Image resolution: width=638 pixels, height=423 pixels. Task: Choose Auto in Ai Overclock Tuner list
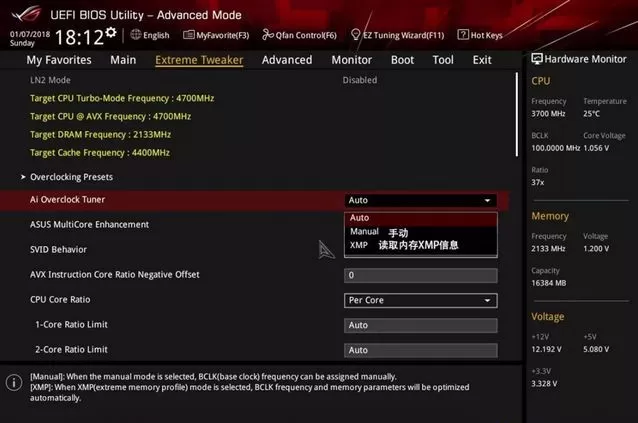420,218
